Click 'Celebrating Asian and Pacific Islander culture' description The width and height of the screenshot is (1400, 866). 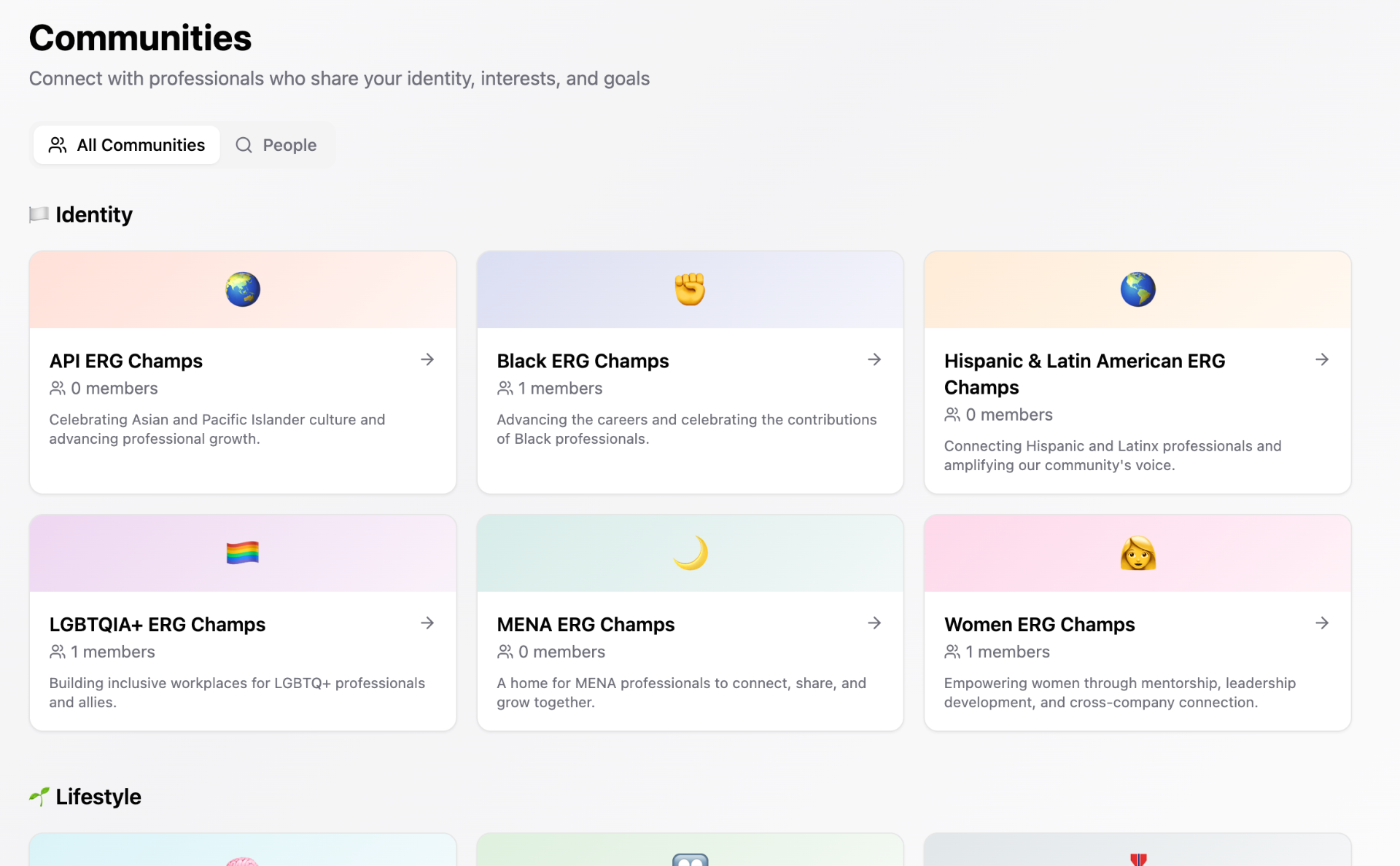pyautogui.click(x=217, y=429)
